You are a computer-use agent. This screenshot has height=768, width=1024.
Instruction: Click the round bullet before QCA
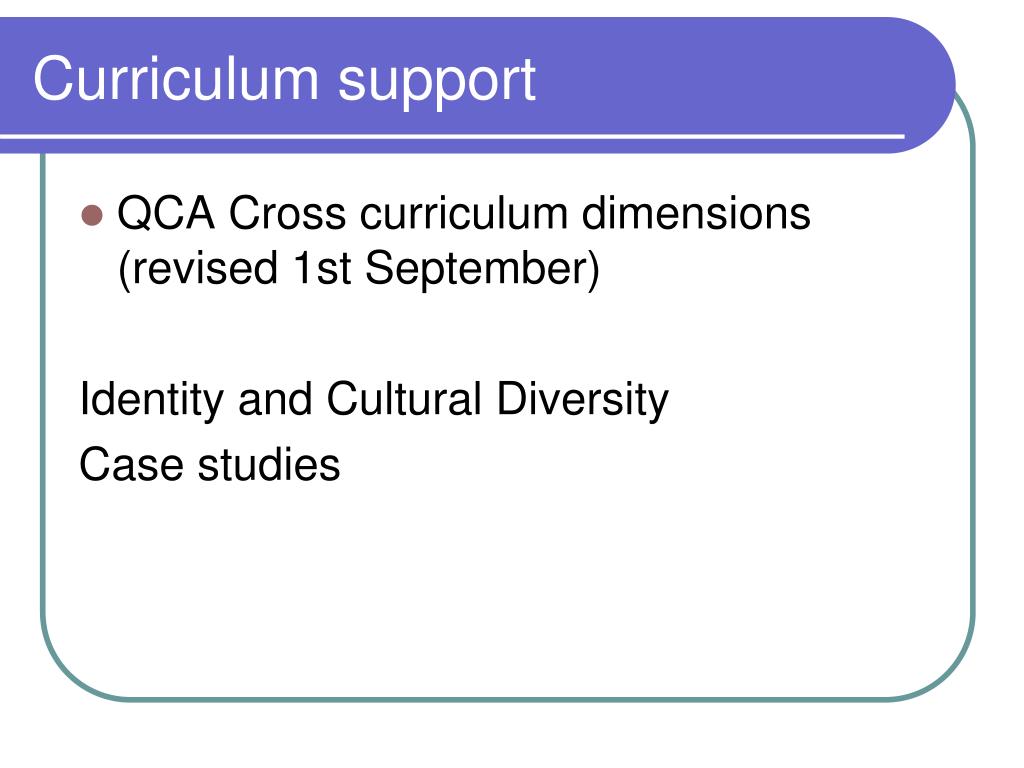(92, 215)
